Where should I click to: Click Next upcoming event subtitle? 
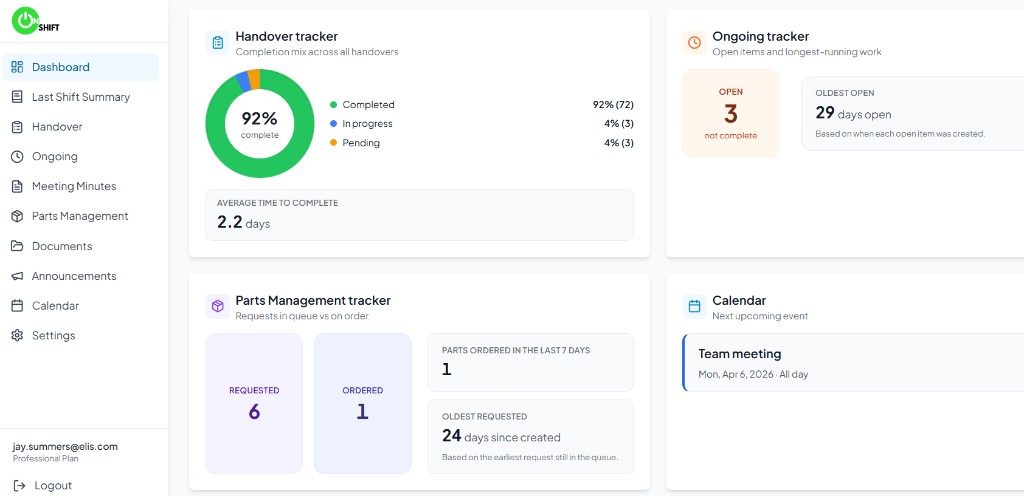760,316
